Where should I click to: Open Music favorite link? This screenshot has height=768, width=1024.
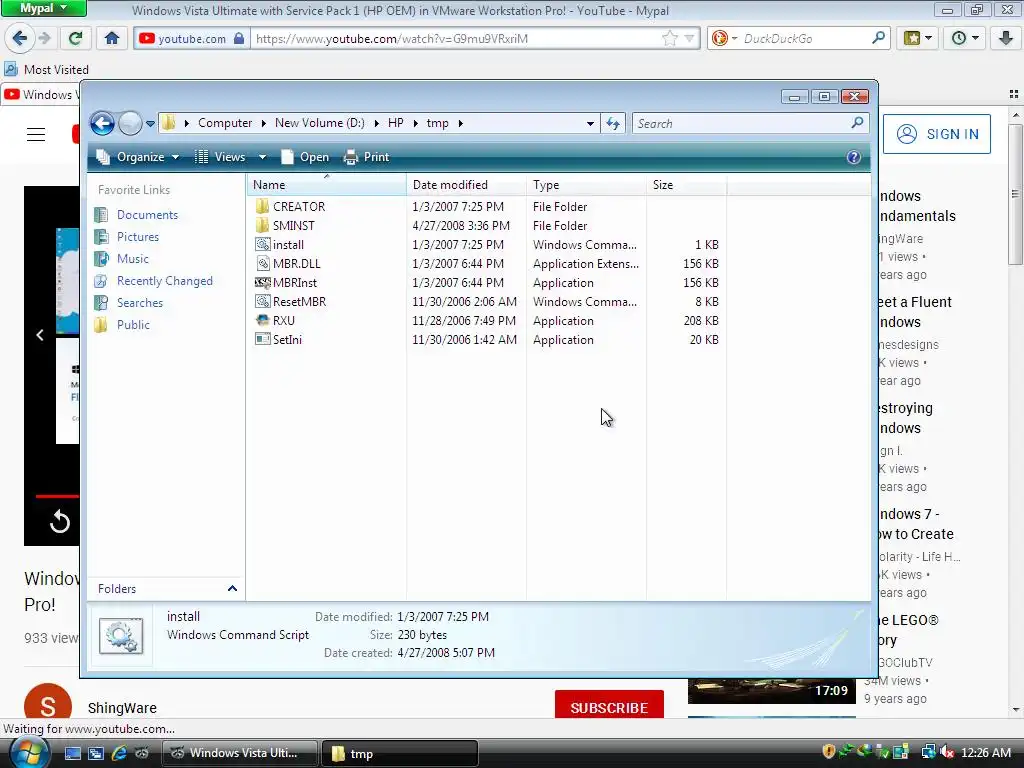[133, 259]
